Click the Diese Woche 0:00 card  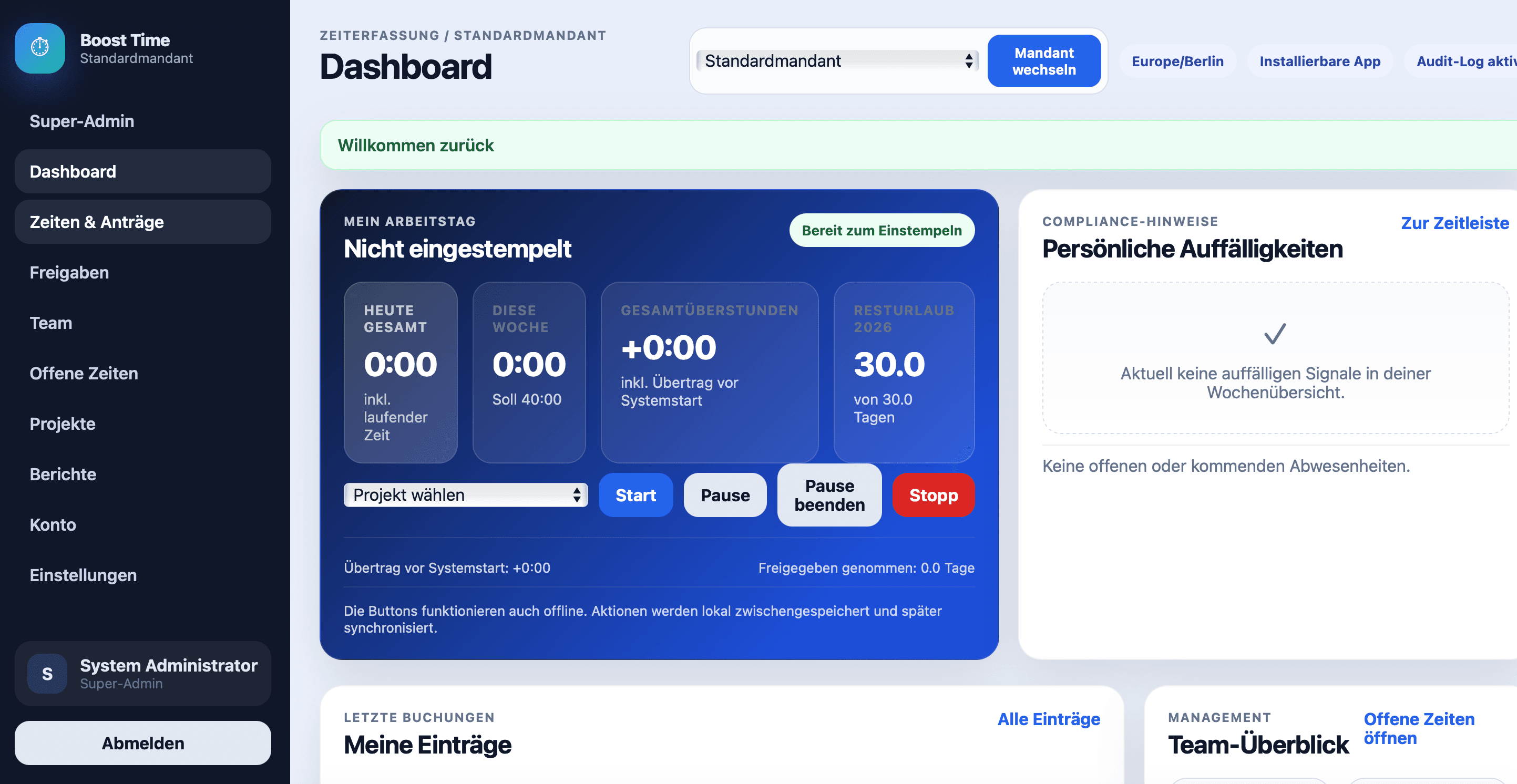[x=529, y=372]
